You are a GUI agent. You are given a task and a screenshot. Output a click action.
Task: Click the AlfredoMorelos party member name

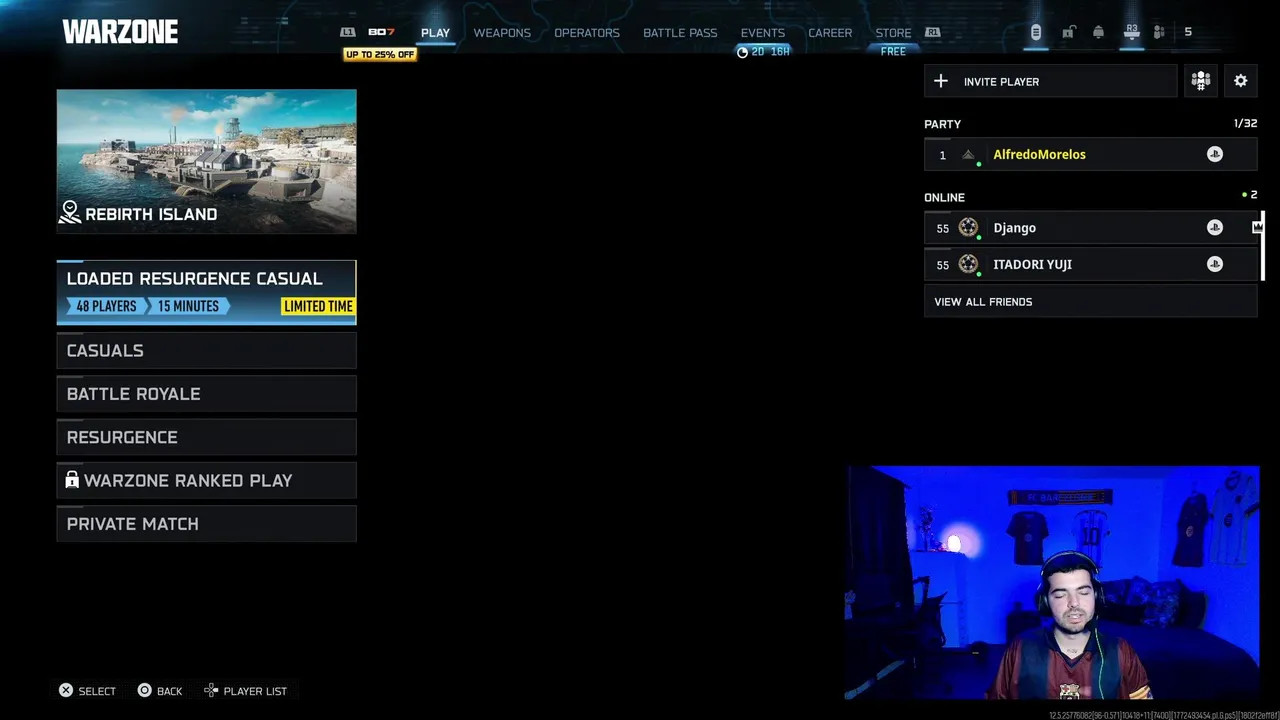(1039, 155)
